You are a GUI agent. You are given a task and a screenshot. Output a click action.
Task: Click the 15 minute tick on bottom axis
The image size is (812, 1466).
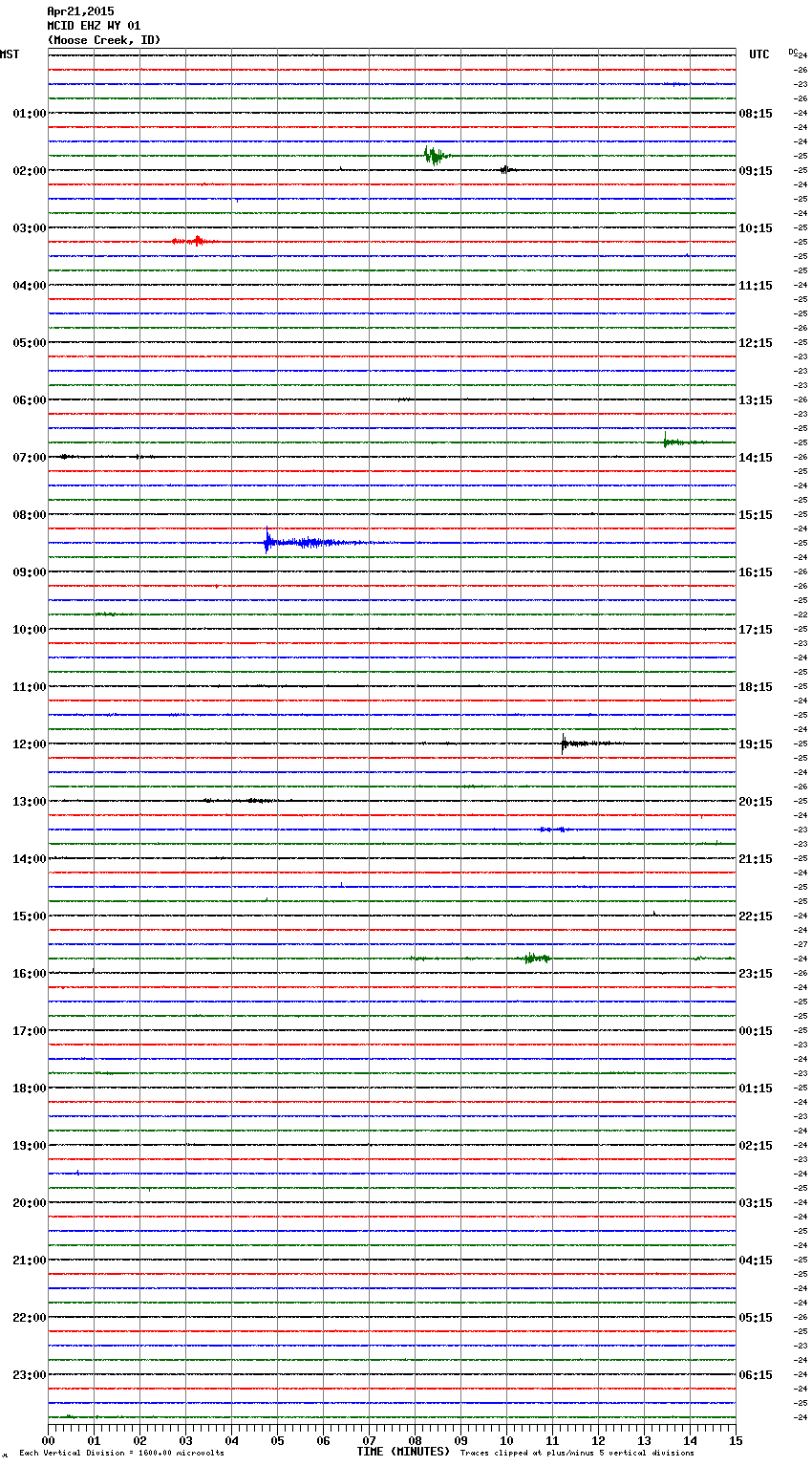click(x=735, y=1440)
